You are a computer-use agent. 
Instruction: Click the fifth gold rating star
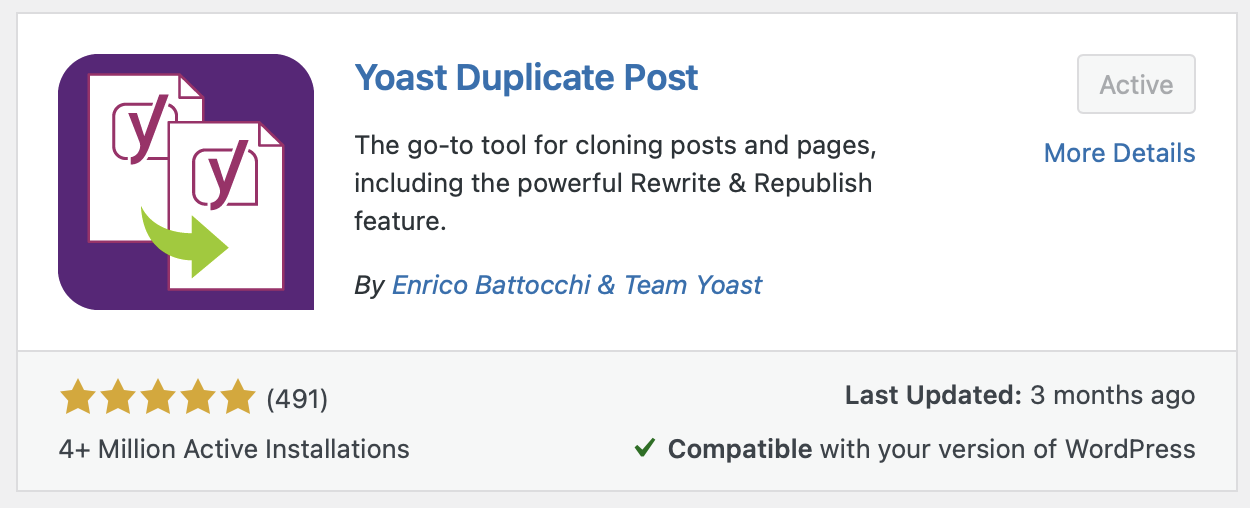pos(238,398)
